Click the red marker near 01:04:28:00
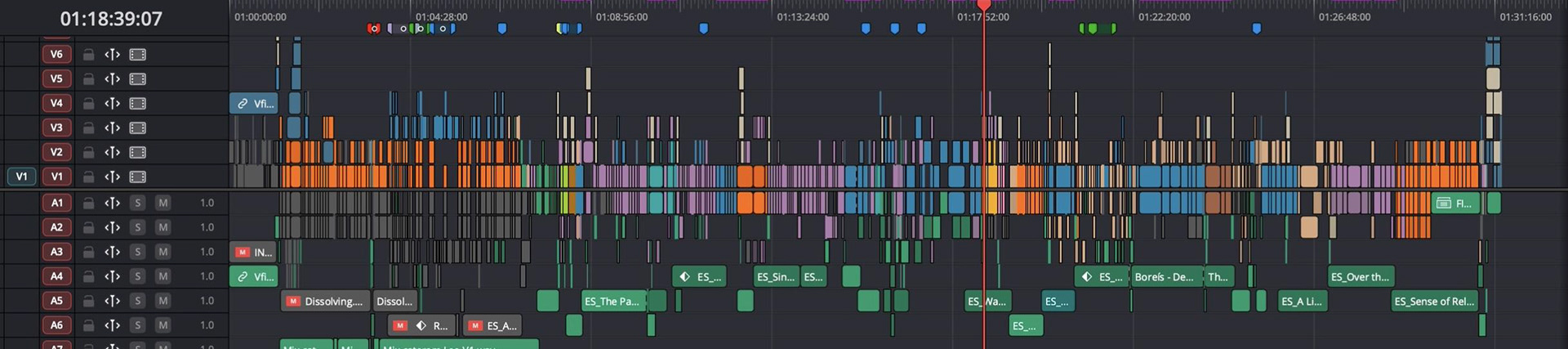 tap(374, 29)
